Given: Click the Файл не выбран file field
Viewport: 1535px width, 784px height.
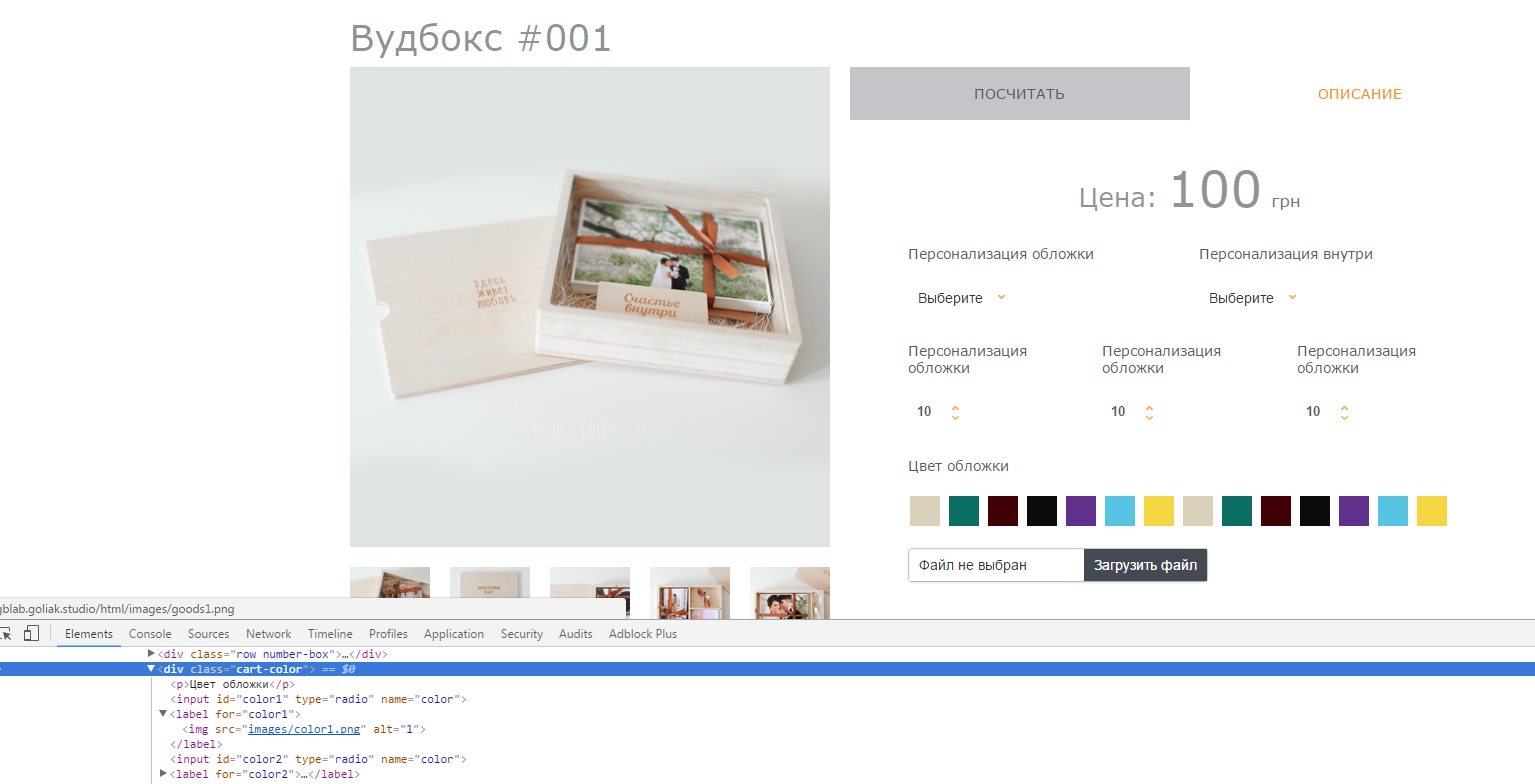Looking at the screenshot, I should [995, 565].
